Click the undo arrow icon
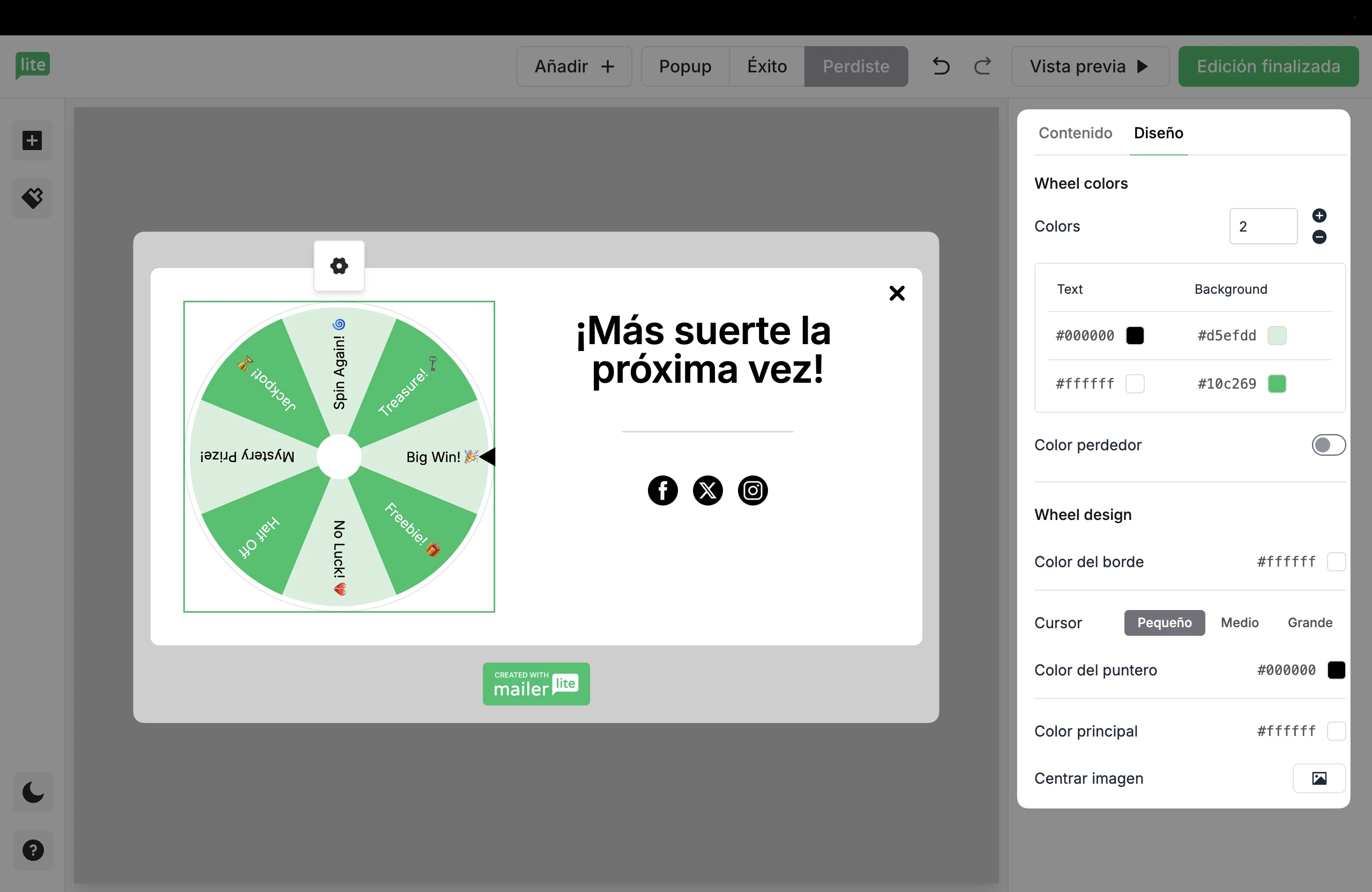 [941, 66]
